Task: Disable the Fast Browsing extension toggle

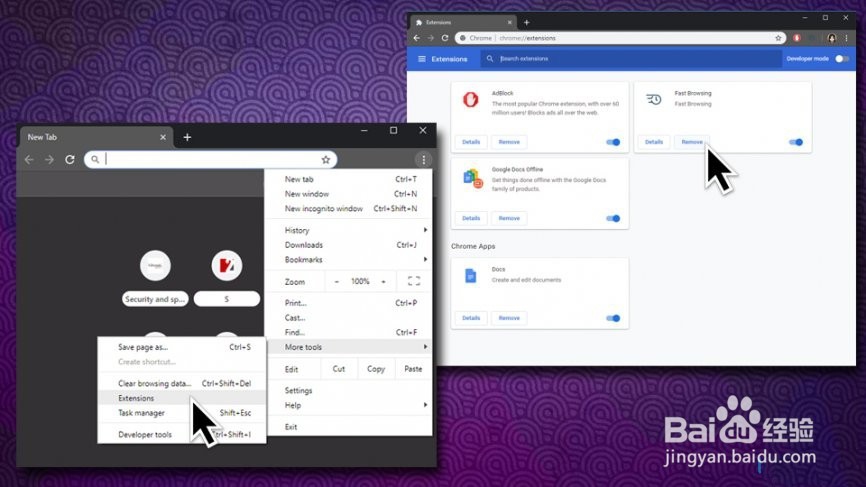Action: tap(796, 142)
